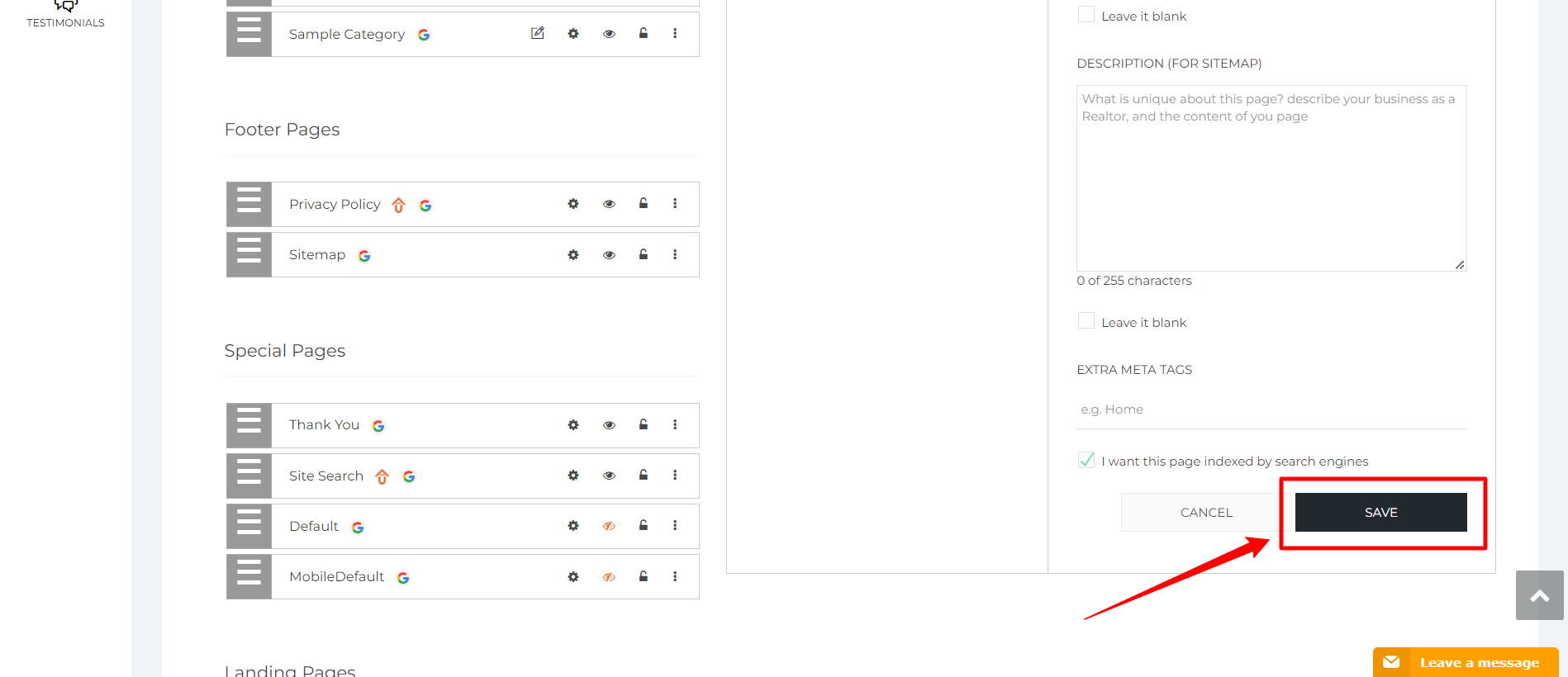Click the lock icon on Default row
The height and width of the screenshot is (677, 1568).
tap(643, 525)
